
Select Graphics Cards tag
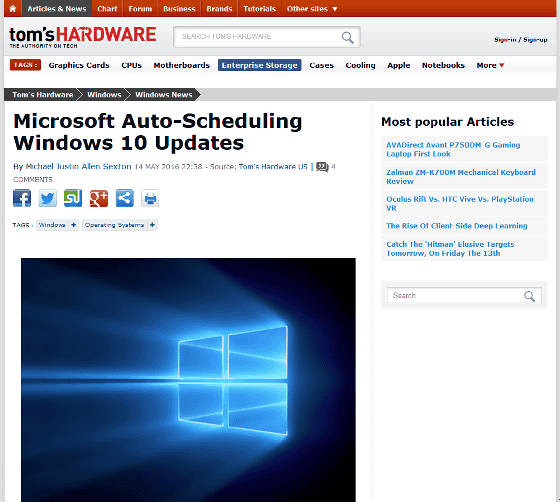click(79, 65)
